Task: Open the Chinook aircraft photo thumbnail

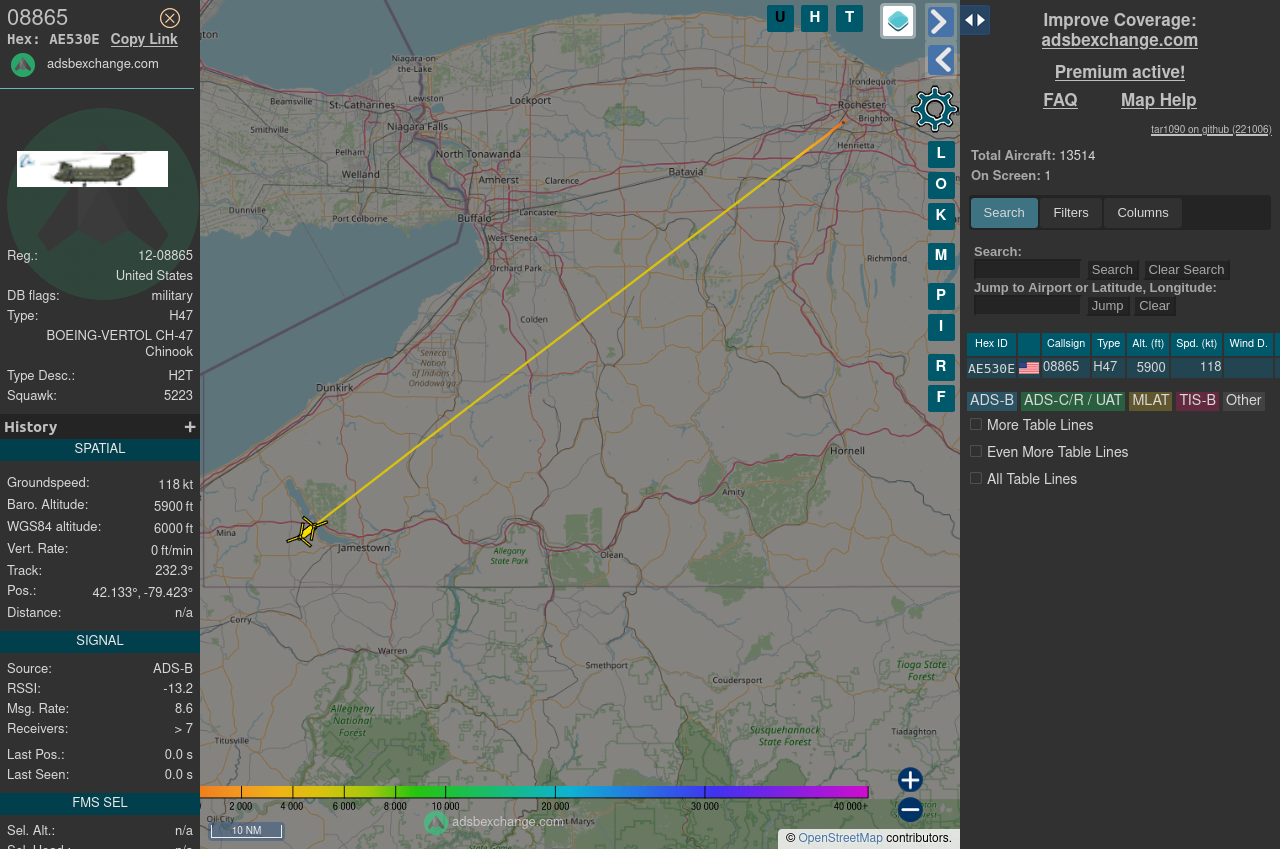Action: pos(92,169)
